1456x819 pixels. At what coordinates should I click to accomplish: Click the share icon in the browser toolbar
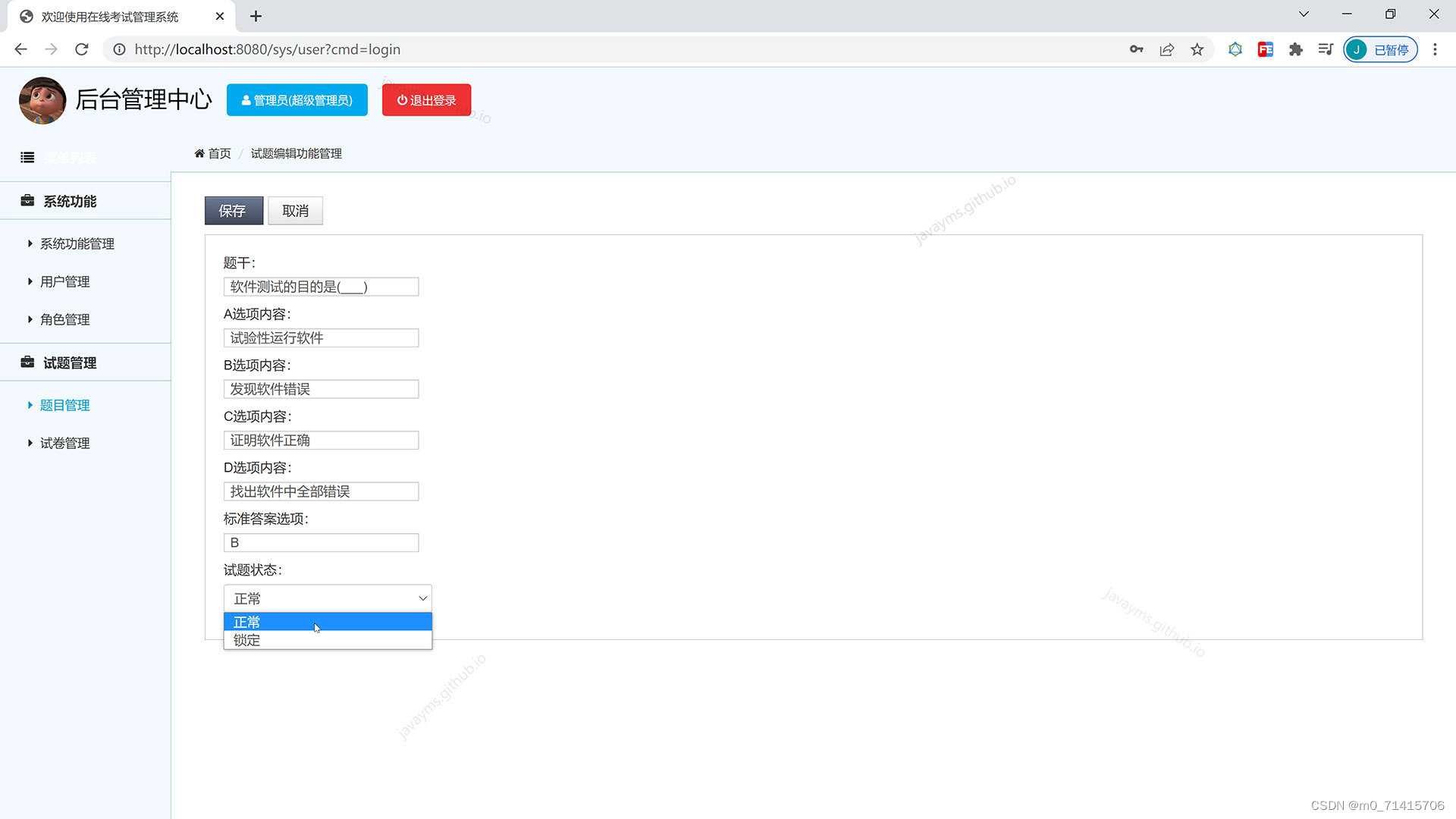click(1166, 49)
